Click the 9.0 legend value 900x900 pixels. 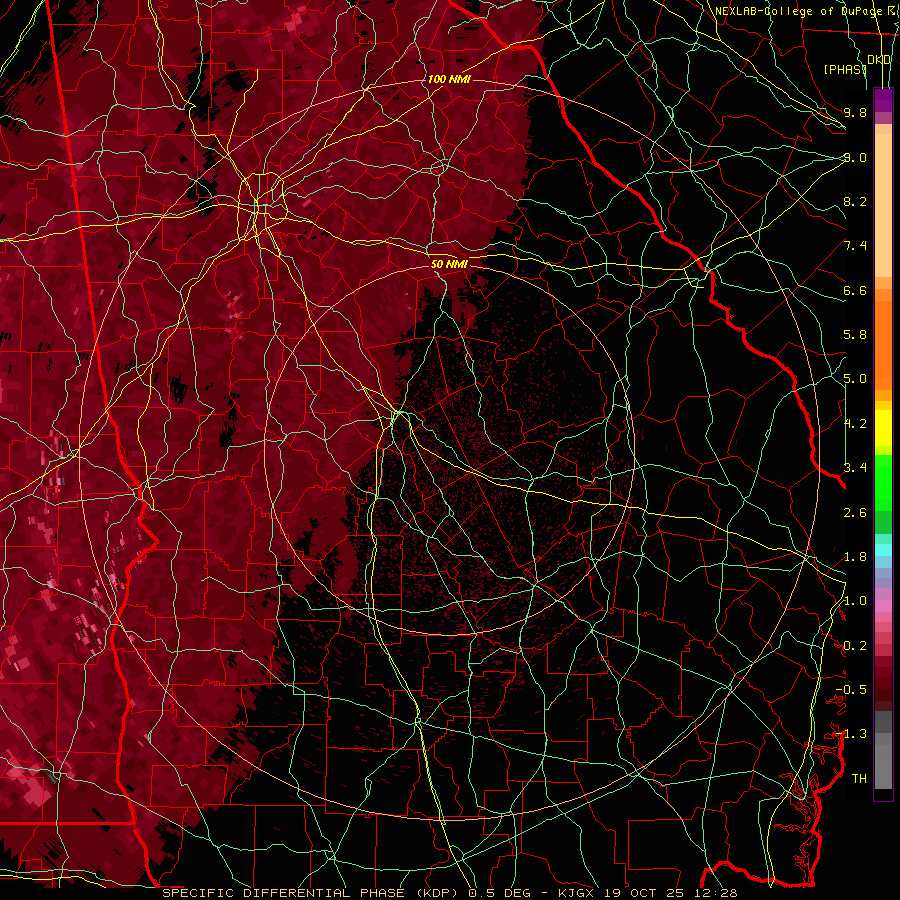click(855, 157)
